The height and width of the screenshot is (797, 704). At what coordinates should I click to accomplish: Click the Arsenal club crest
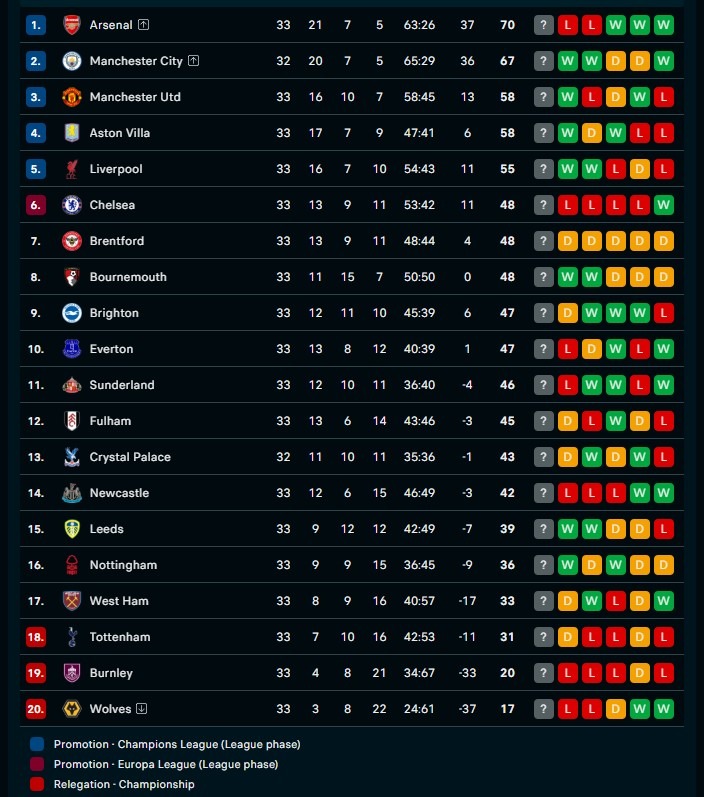[x=72, y=25]
